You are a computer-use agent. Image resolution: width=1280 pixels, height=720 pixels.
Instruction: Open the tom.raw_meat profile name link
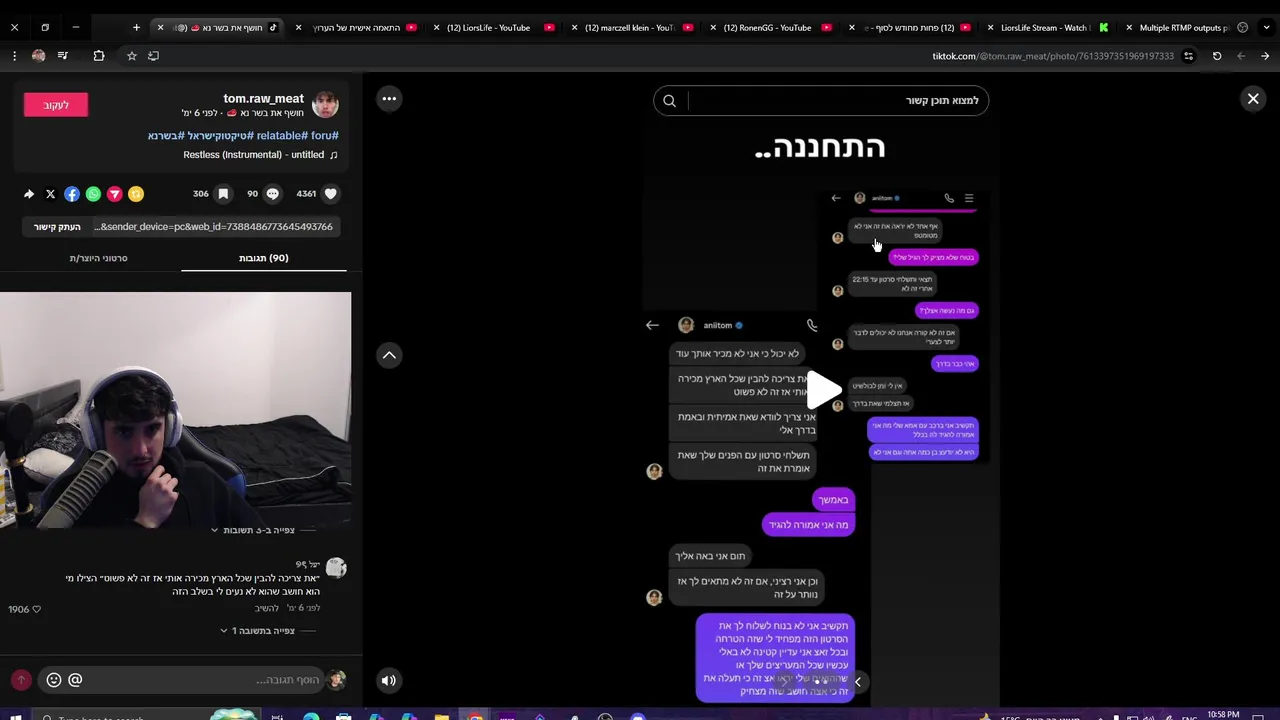click(x=263, y=98)
